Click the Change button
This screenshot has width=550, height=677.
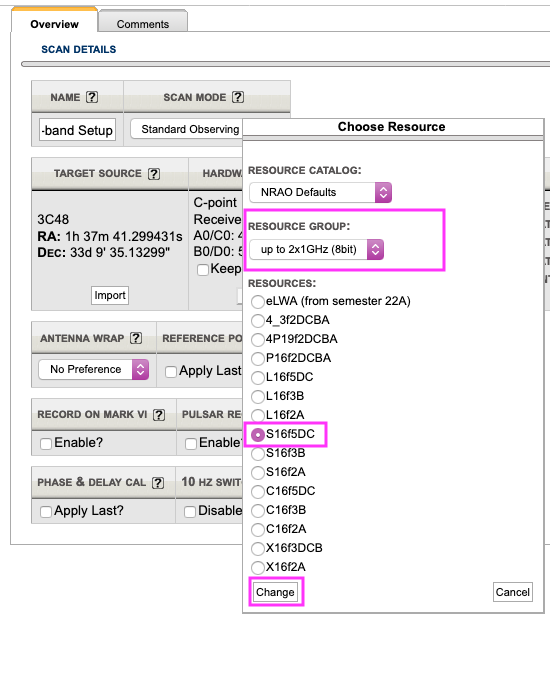point(275,592)
